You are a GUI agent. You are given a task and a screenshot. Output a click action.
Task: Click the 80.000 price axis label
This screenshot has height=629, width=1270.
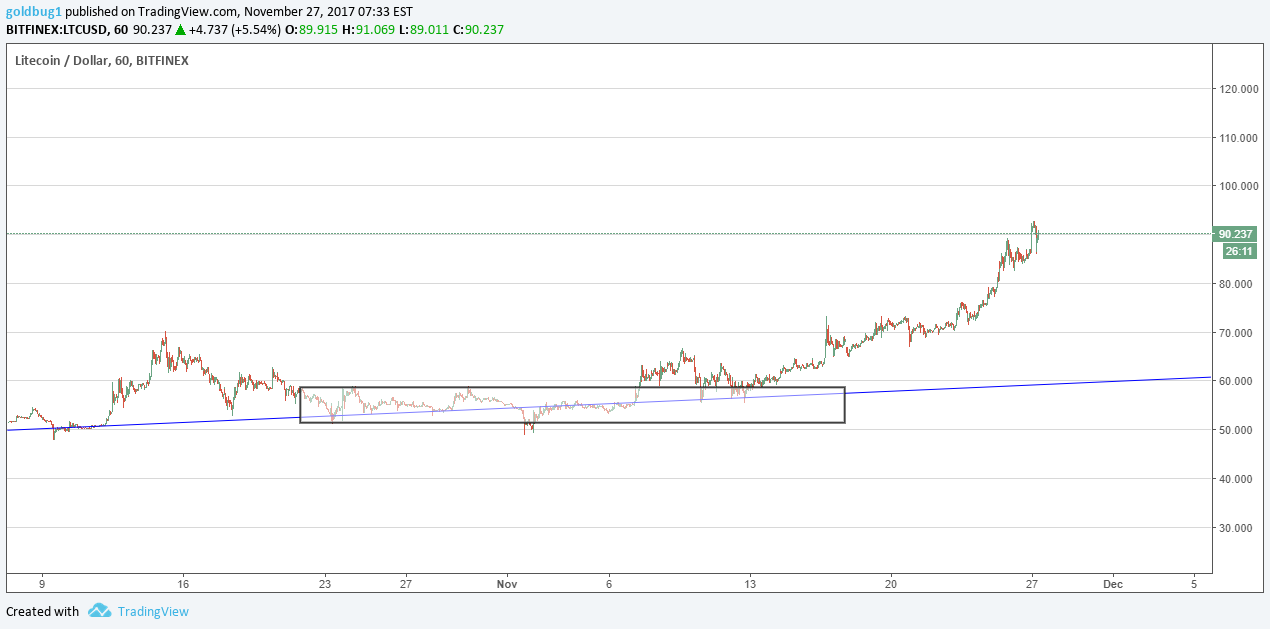point(1236,284)
